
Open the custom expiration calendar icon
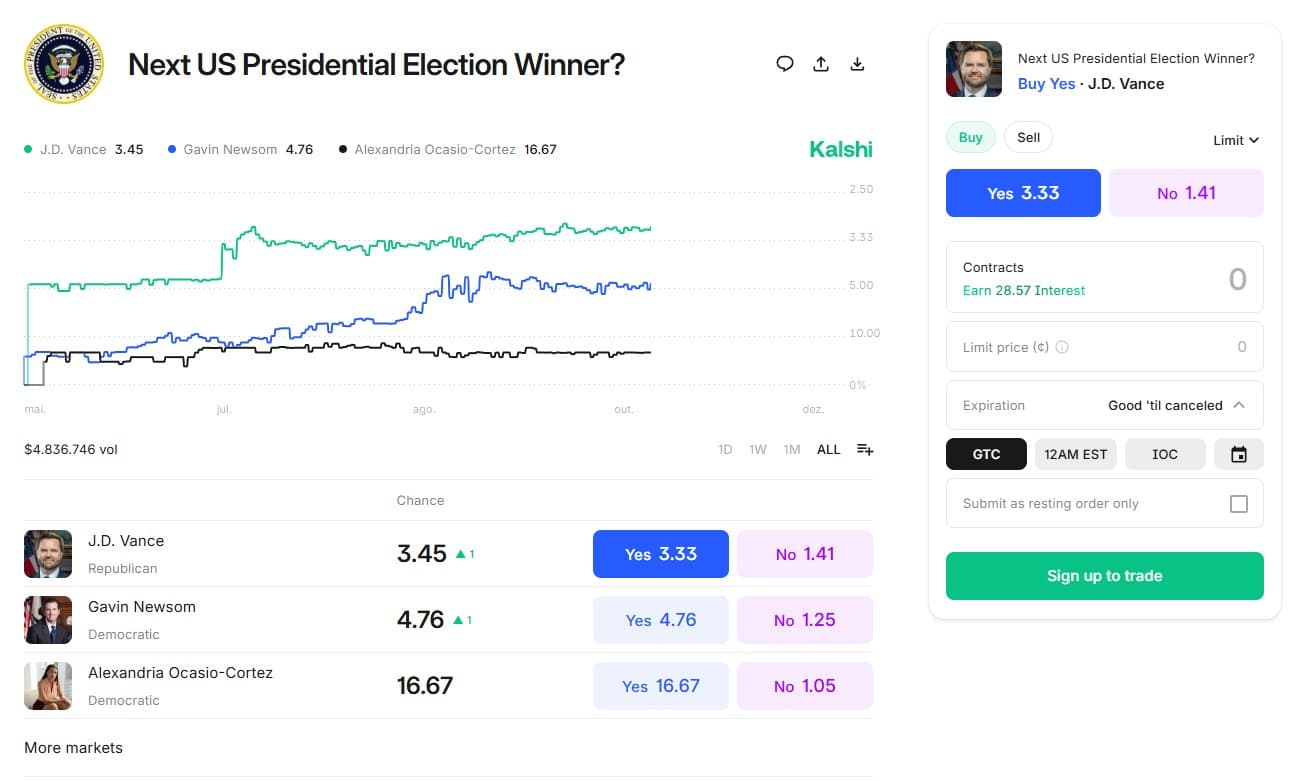tap(1239, 453)
